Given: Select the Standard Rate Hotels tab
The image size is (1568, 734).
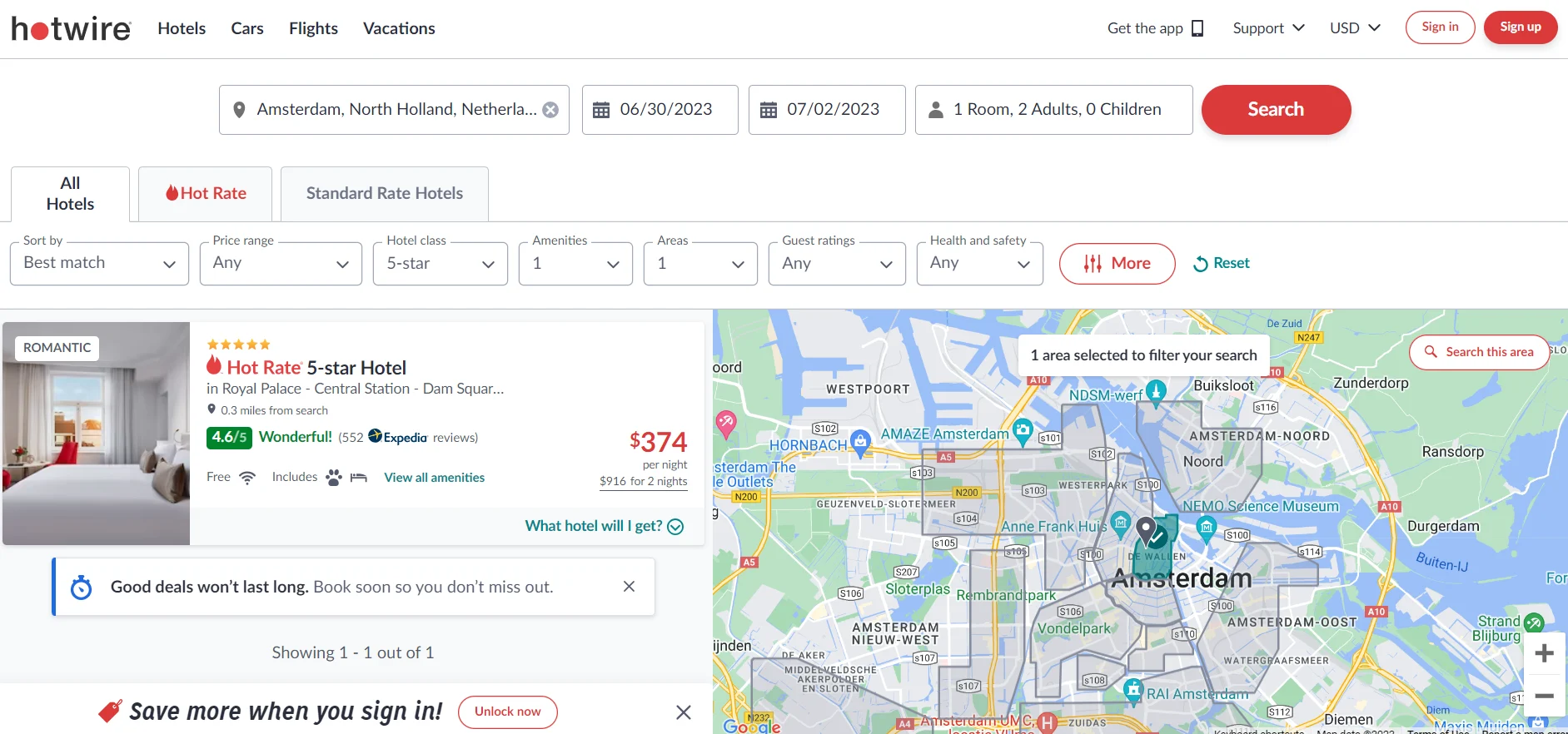Looking at the screenshot, I should pos(384,194).
